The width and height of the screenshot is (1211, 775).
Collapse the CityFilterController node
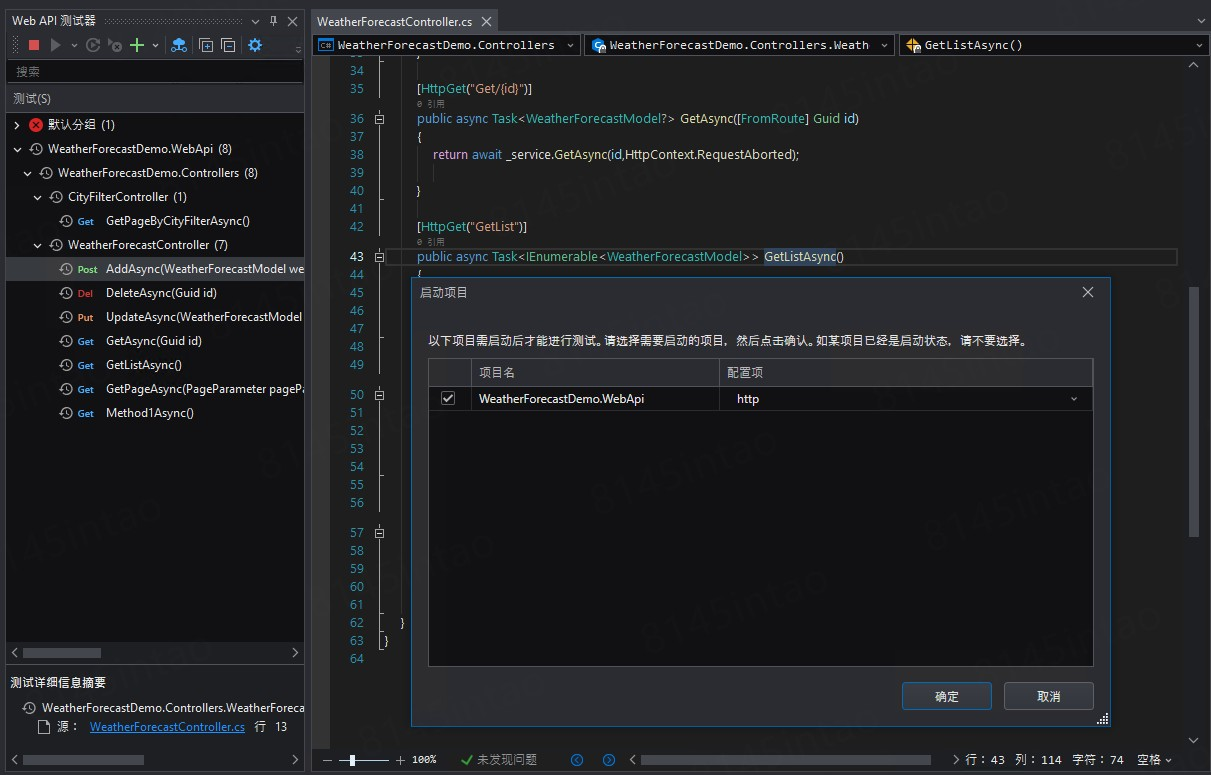(x=38, y=197)
